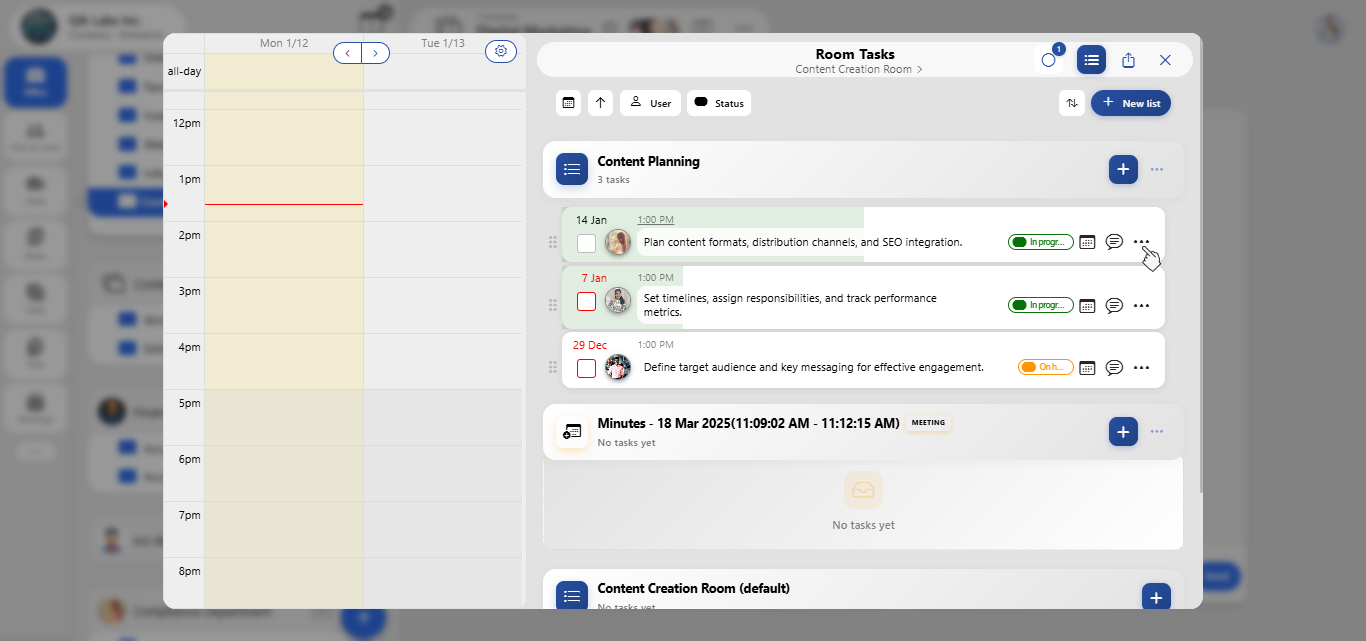Go to previous day in calendar
This screenshot has height=641, width=1366.
(x=347, y=53)
